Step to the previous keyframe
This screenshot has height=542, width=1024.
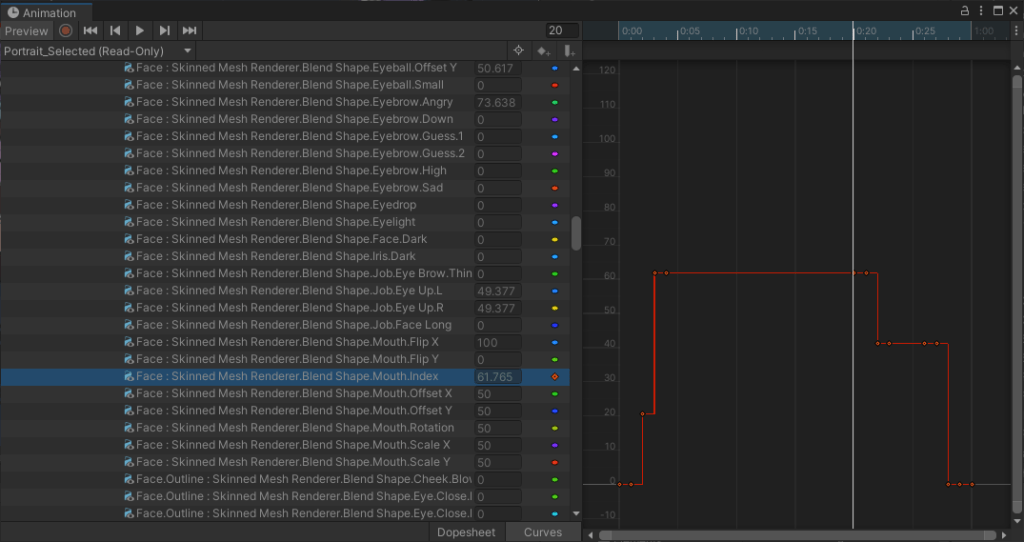click(x=115, y=31)
